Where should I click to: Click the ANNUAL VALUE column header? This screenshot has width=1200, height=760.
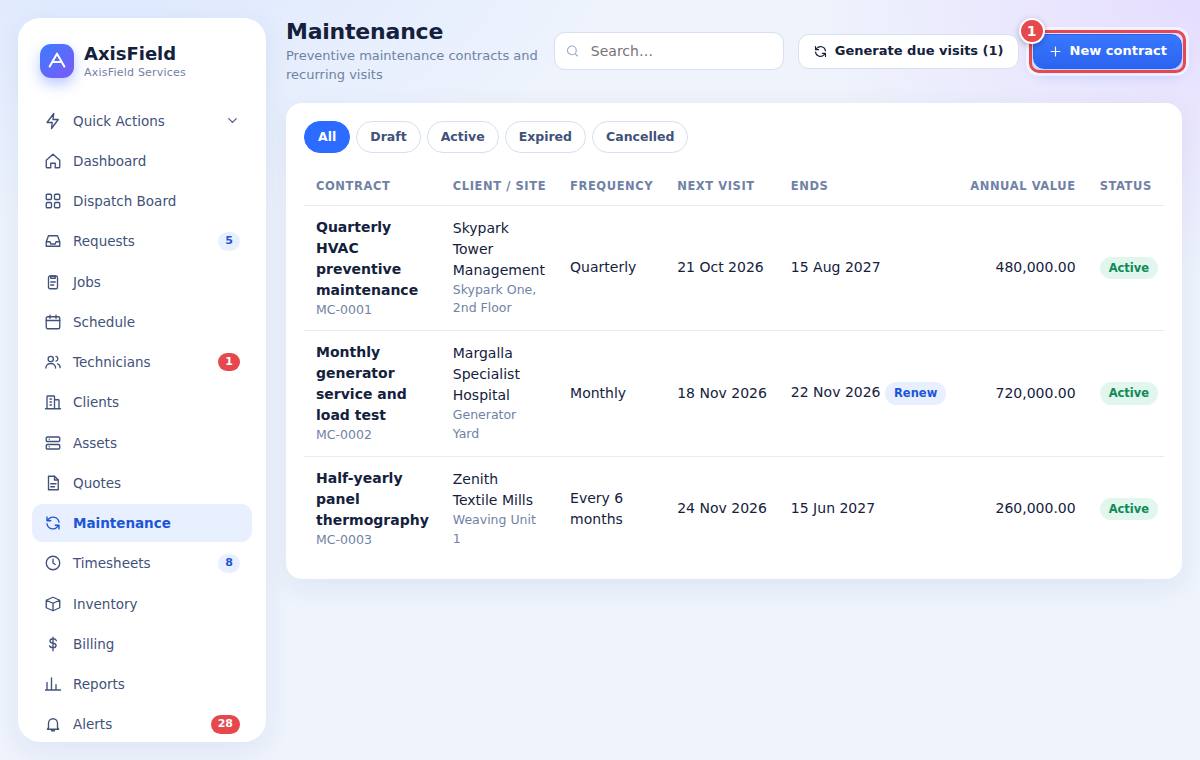coord(1023,186)
